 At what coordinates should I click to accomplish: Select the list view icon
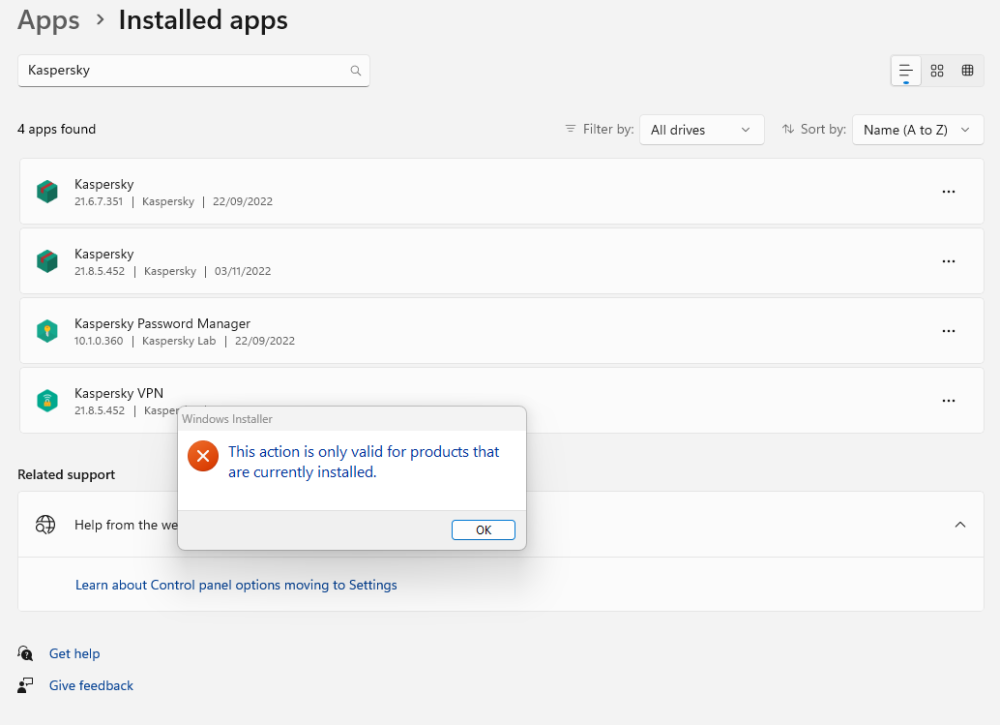pos(906,70)
